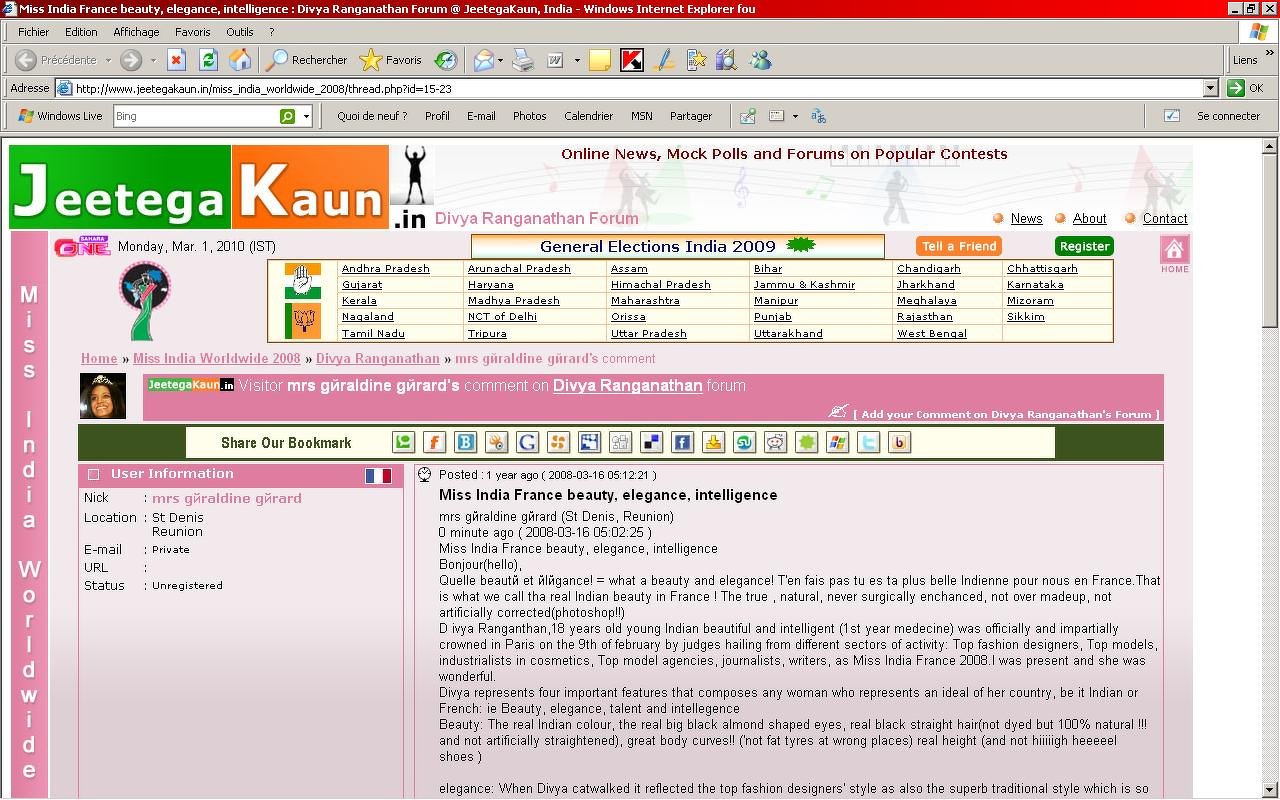
Task: Click the yellow note toolbar icon
Action: click(600, 60)
